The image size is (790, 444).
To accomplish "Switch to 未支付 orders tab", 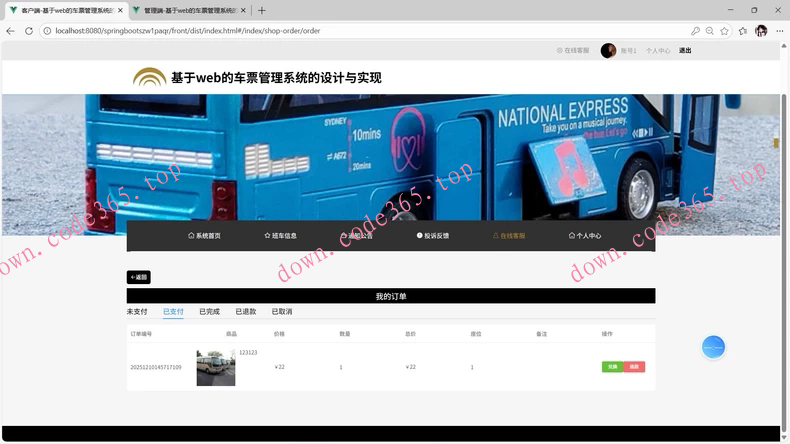I will pyautogui.click(x=137, y=311).
